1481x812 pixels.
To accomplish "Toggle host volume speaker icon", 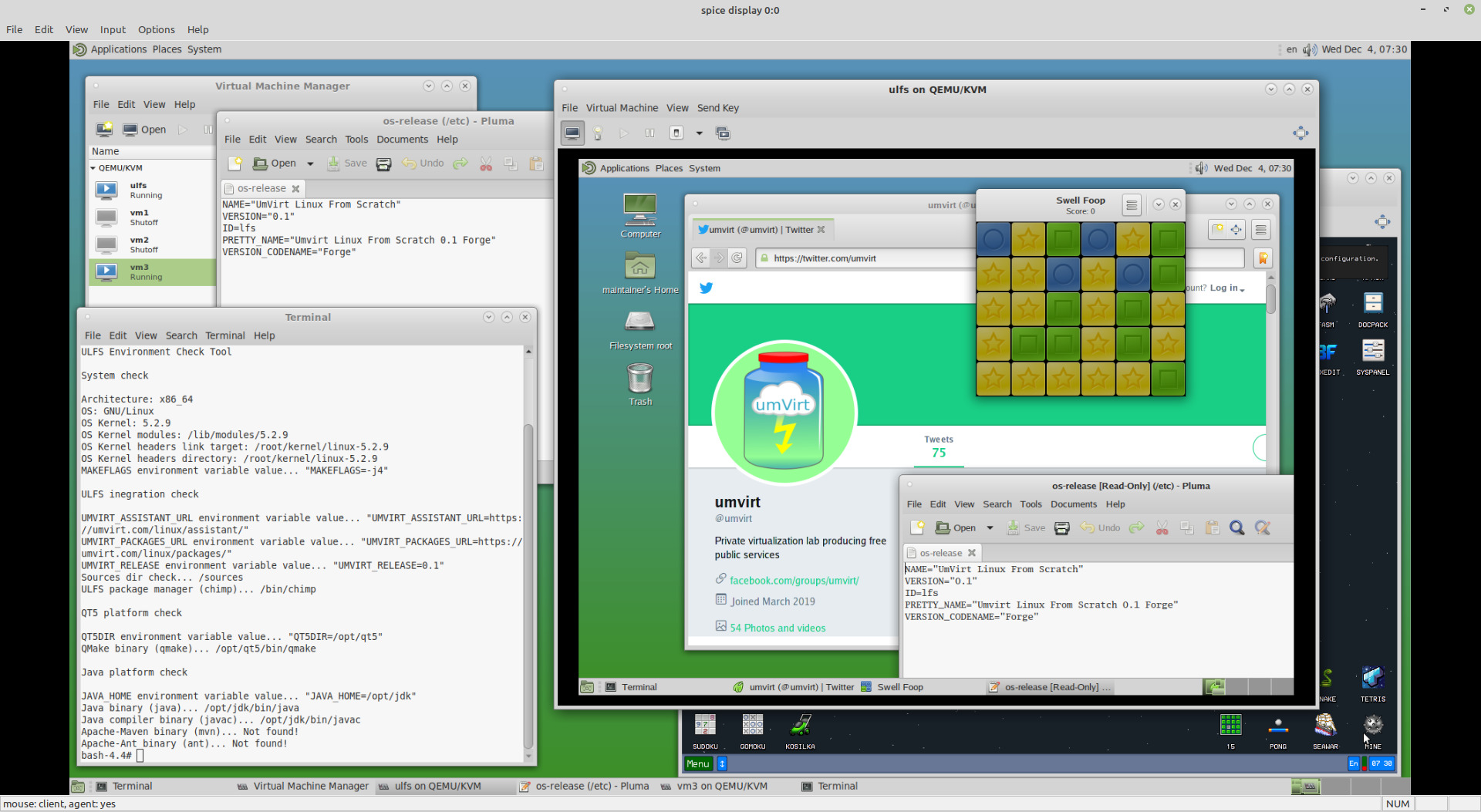I will click(1309, 49).
